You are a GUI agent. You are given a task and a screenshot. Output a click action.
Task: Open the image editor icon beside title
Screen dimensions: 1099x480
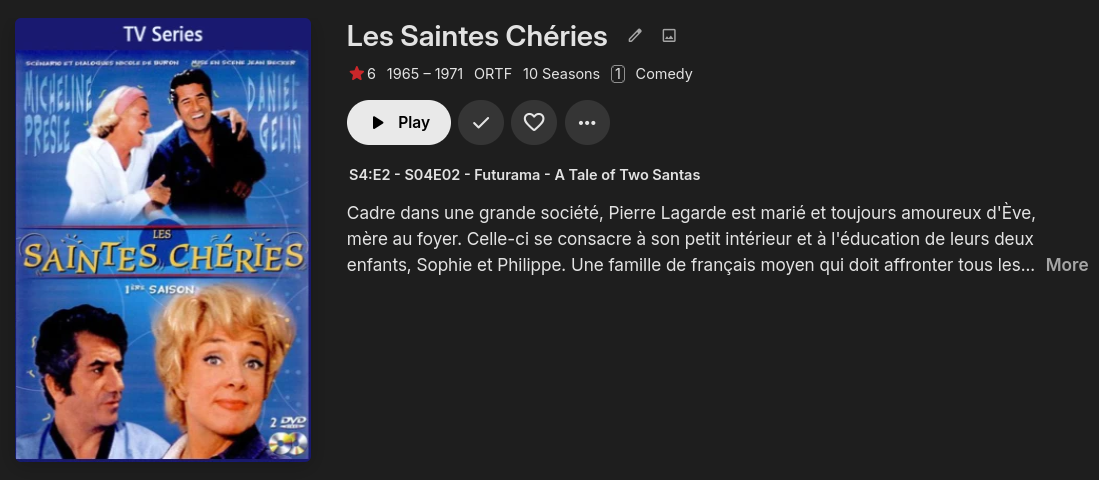click(x=669, y=36)
